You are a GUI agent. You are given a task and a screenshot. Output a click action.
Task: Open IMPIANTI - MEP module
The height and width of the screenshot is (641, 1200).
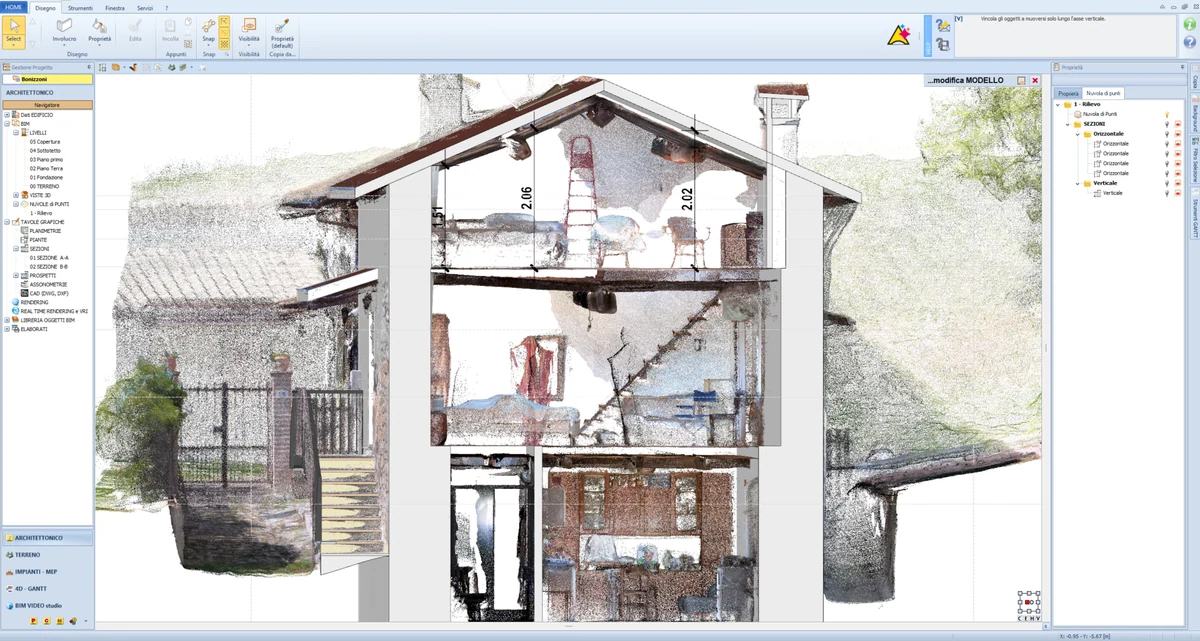47,571
